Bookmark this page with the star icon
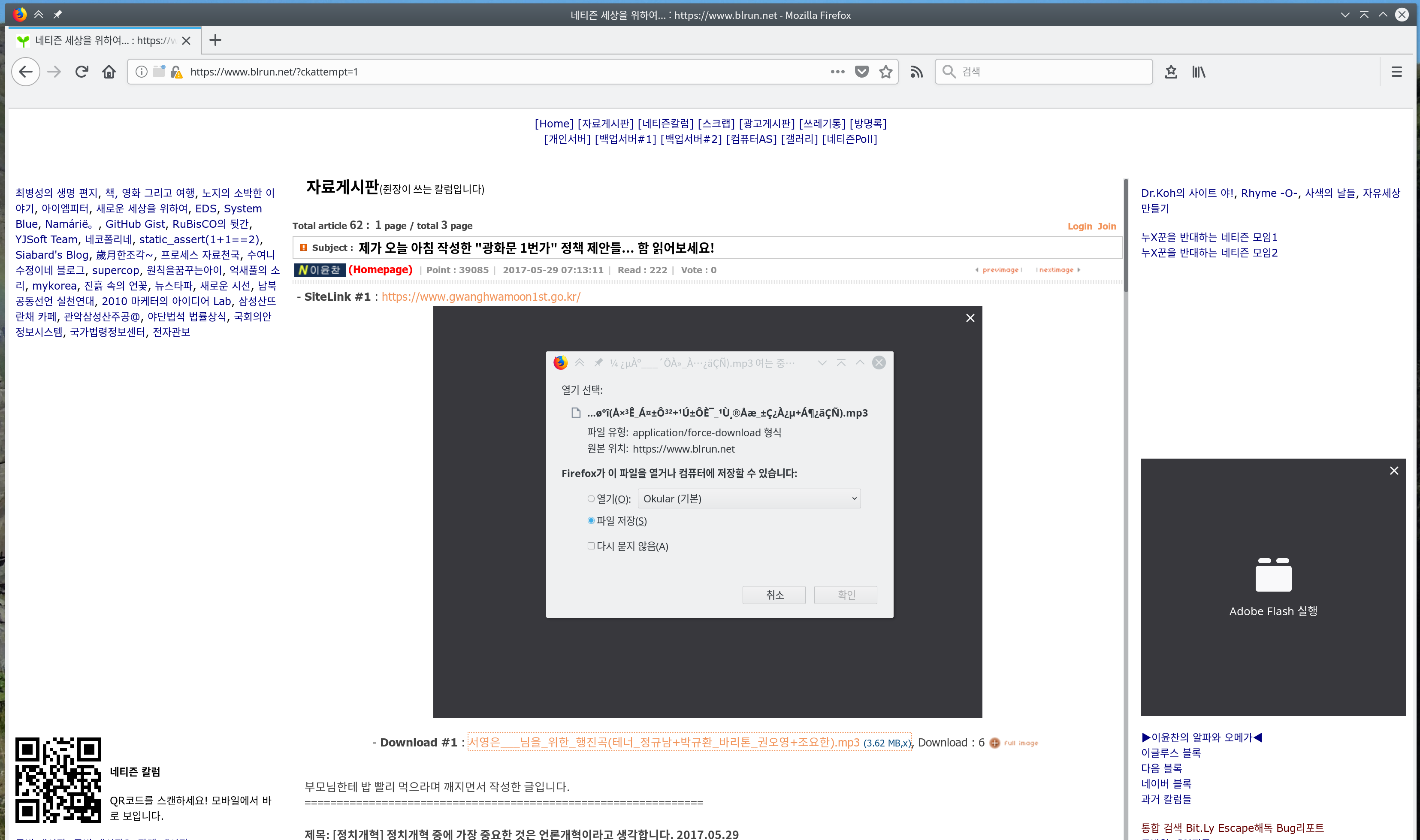 [x=886, y=72]
